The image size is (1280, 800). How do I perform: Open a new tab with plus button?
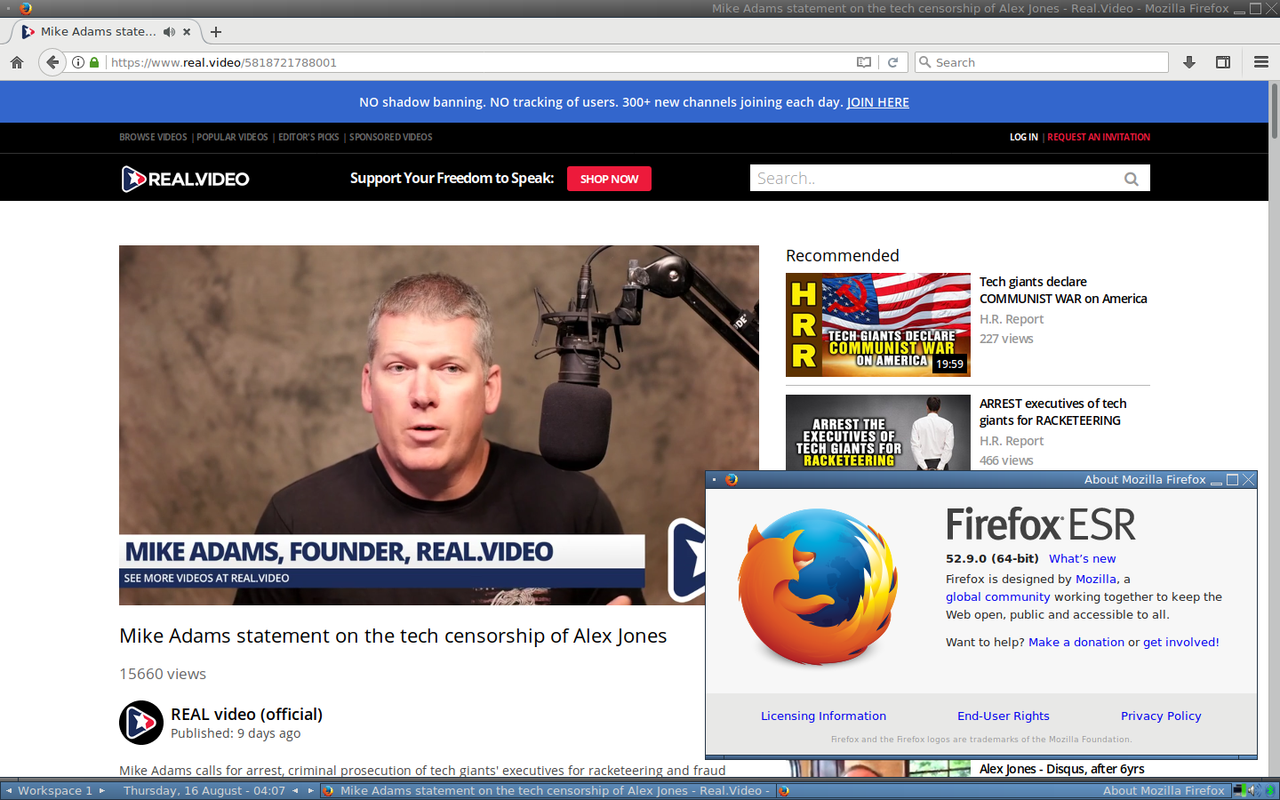pos(216,32)
